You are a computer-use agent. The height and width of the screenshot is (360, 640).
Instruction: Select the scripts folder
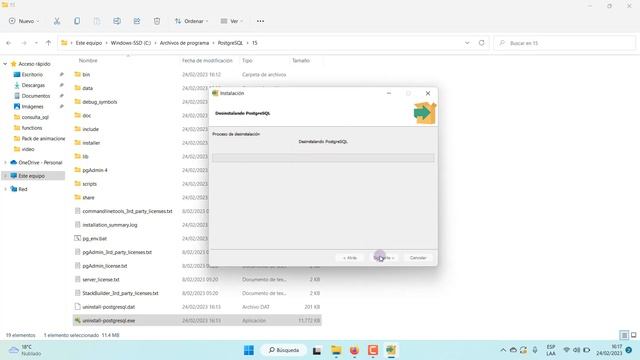(89, 184)
